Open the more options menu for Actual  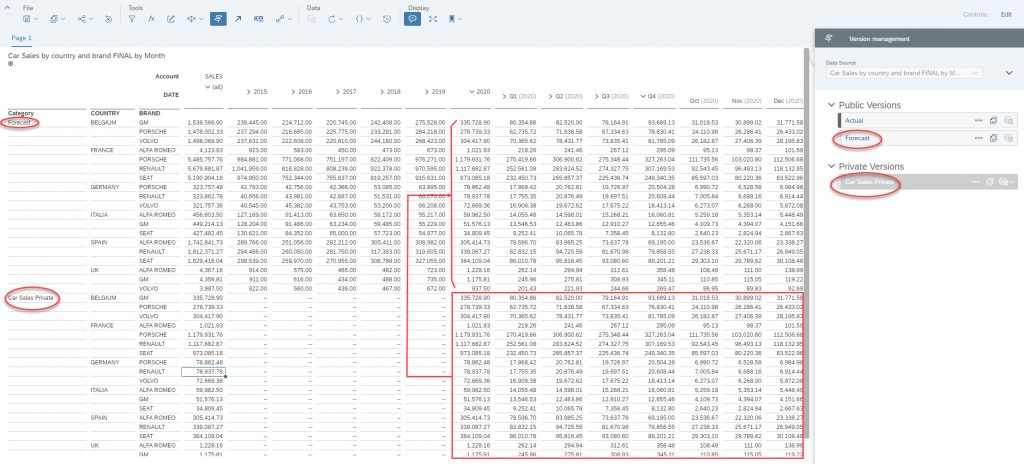pyautogui.click(x=978, y=120)
